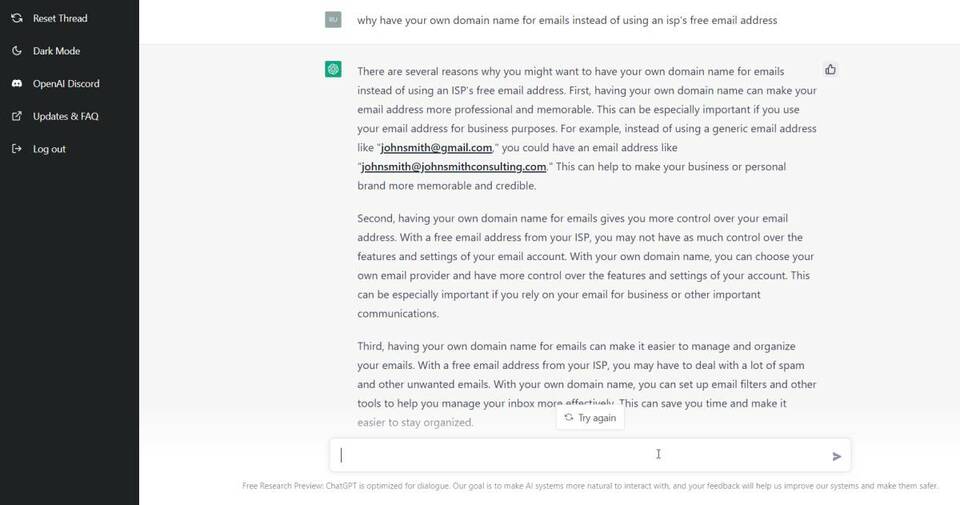
Task: Open the OpenAI Discord sidebar label
Action: coord(66,84)
